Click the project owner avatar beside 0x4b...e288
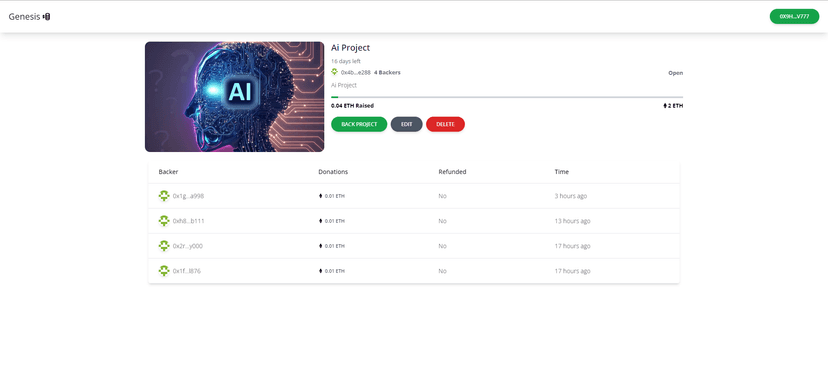Screen dimensions: 828x392 click(334, 72)
